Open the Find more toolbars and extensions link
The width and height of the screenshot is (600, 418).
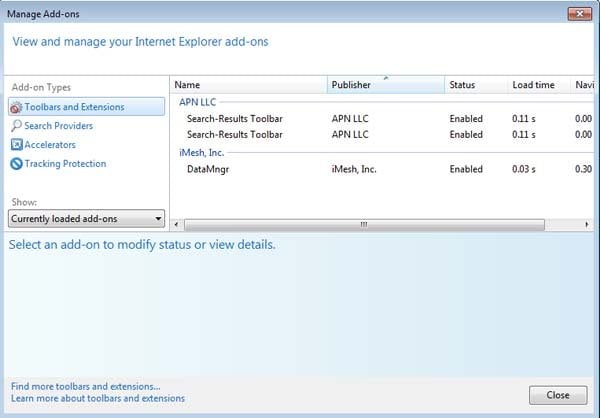(x=86, y=386)
